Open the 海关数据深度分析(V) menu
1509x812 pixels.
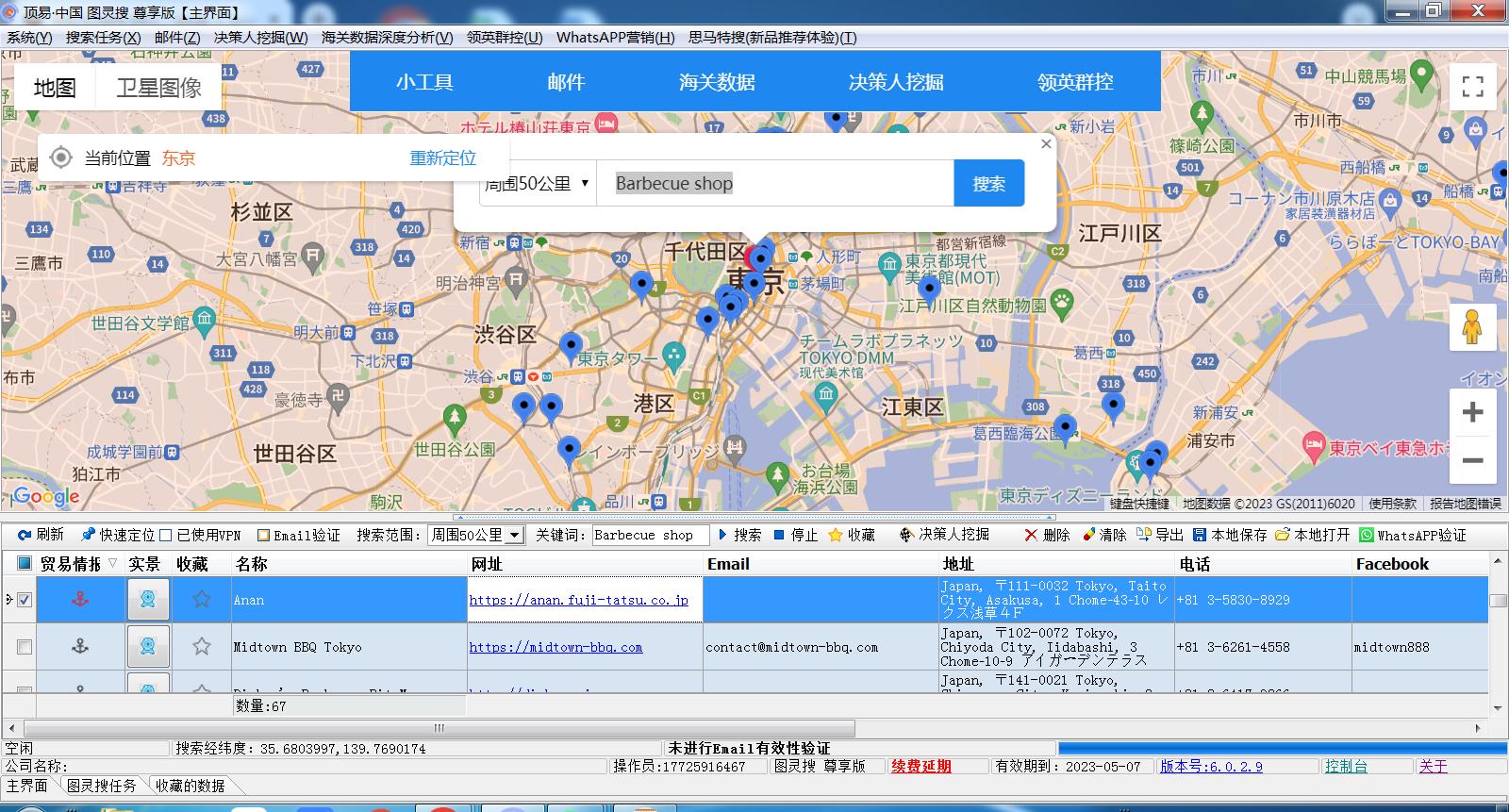pyautogui.click(x=387, y=38)
